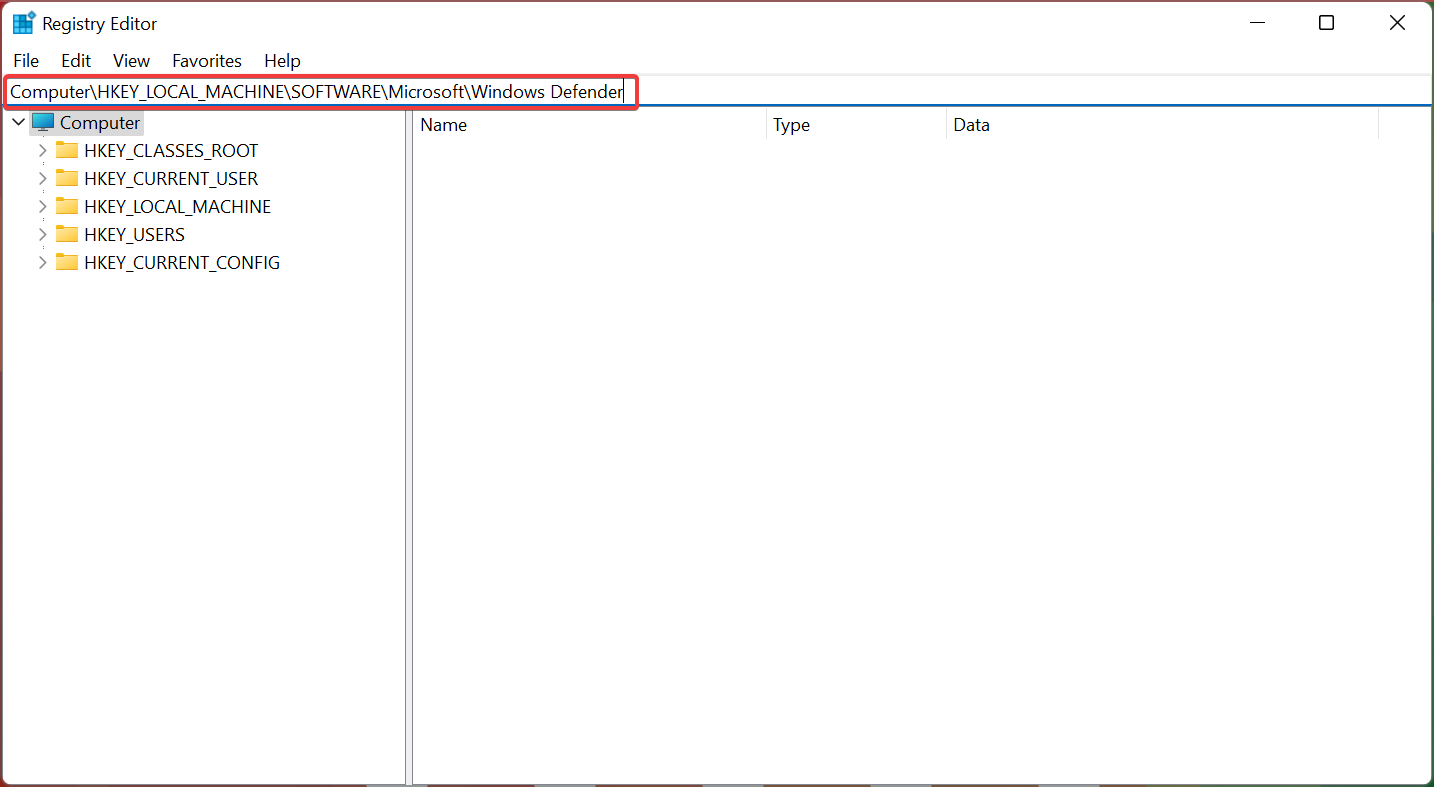
Task: Expand the HKEY_USERS key
Action: 42,235
